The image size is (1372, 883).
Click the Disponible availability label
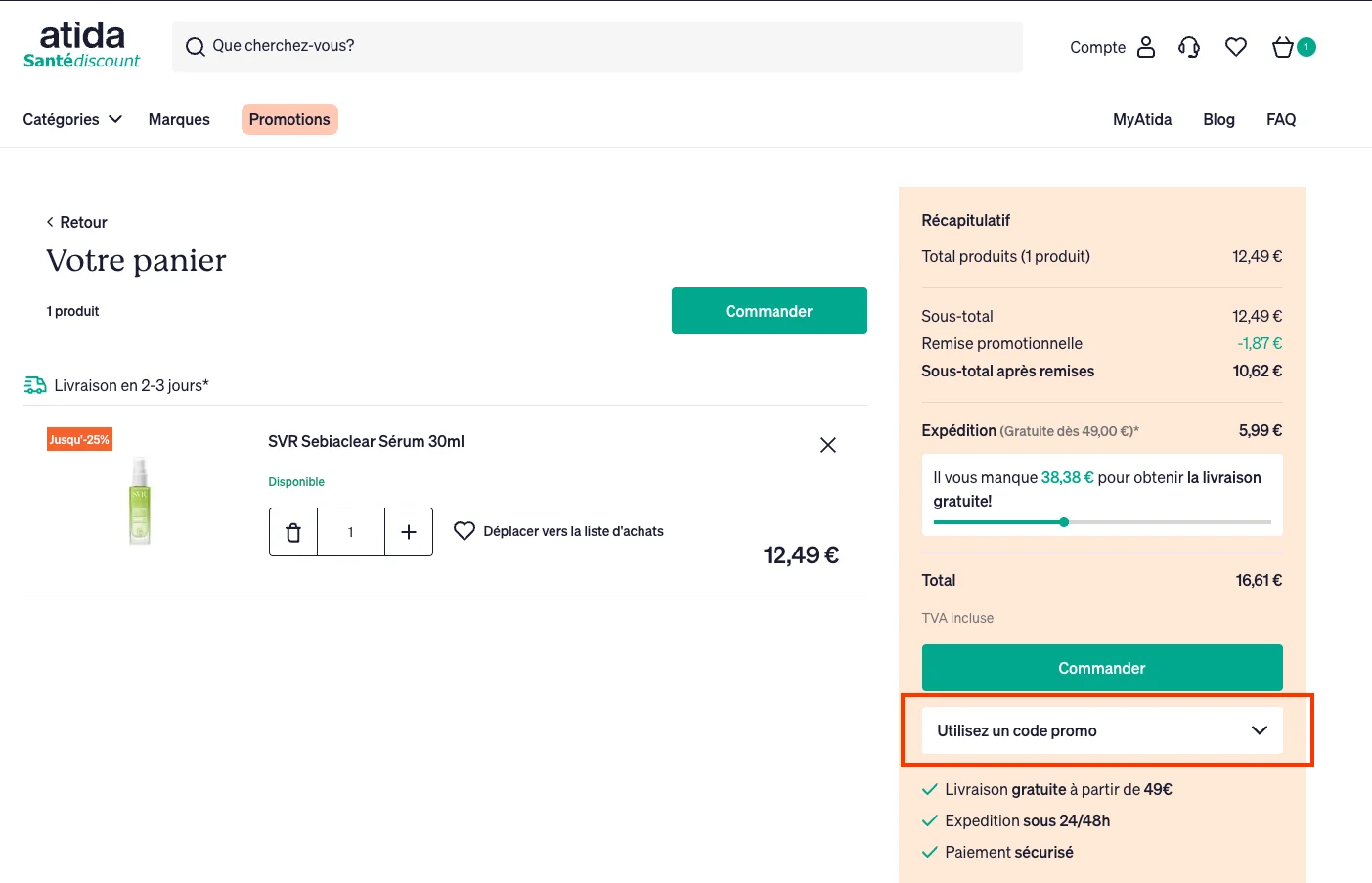coord(296,482)
